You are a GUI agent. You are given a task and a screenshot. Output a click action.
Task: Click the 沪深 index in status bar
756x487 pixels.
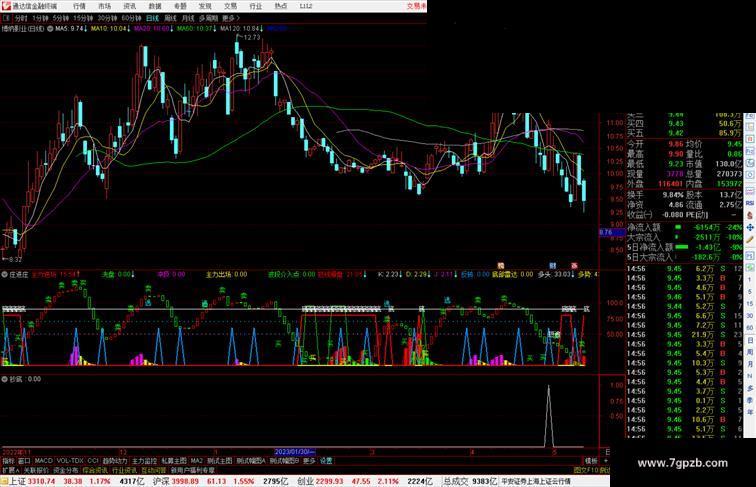162,481
